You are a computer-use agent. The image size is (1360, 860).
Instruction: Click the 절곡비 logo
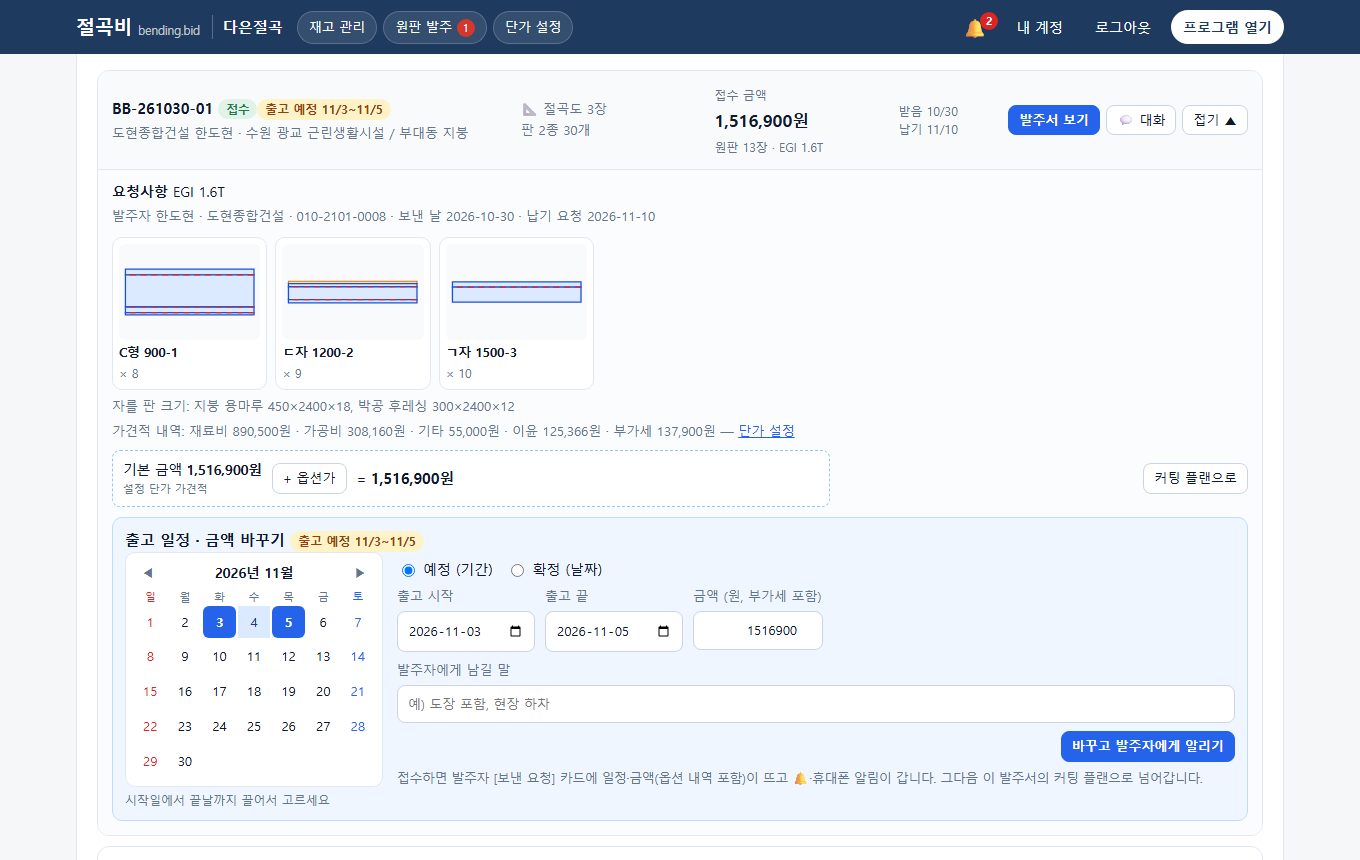(138, 27)
